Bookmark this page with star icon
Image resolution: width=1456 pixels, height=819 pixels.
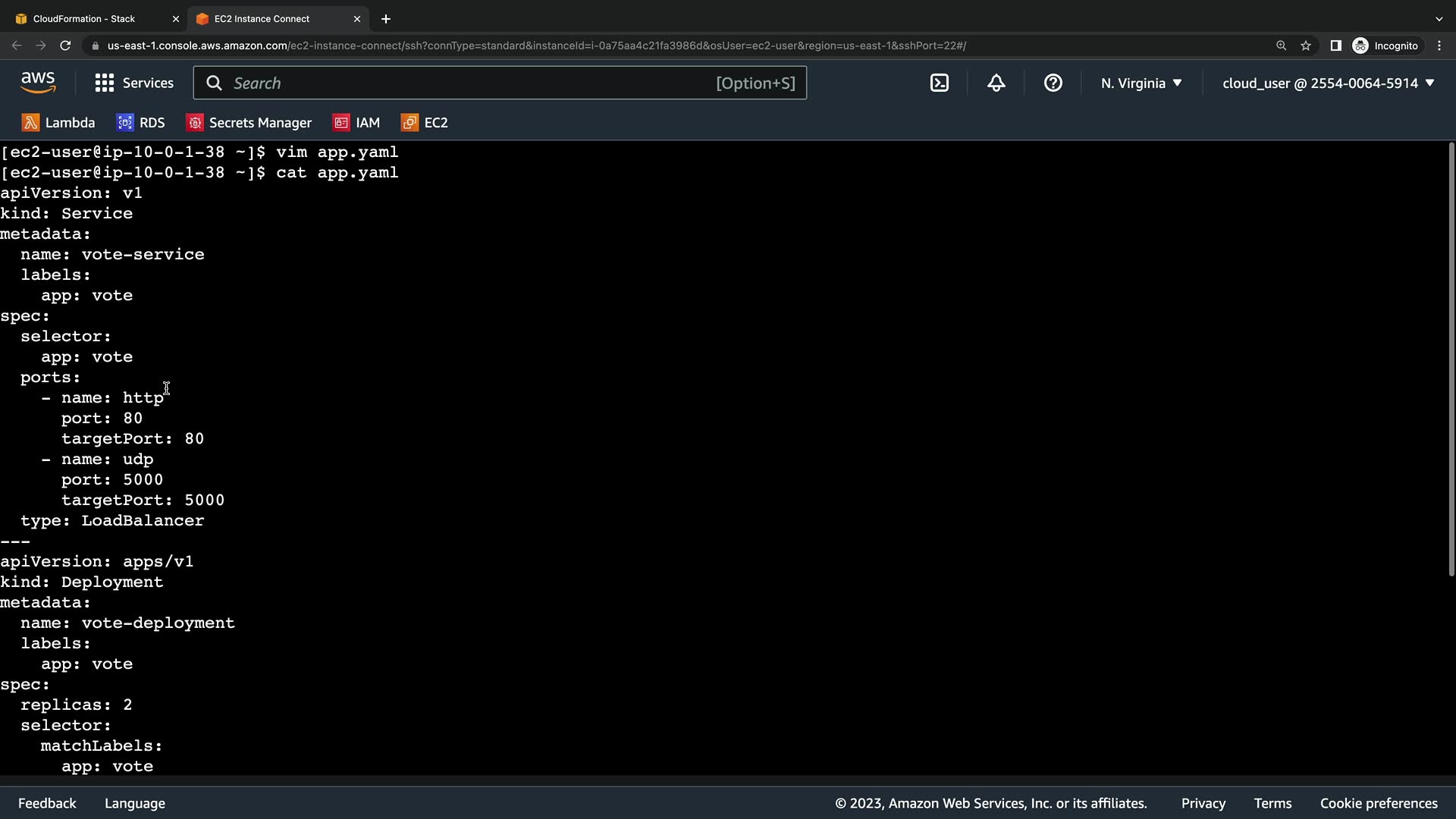[x=1306, y=45]
